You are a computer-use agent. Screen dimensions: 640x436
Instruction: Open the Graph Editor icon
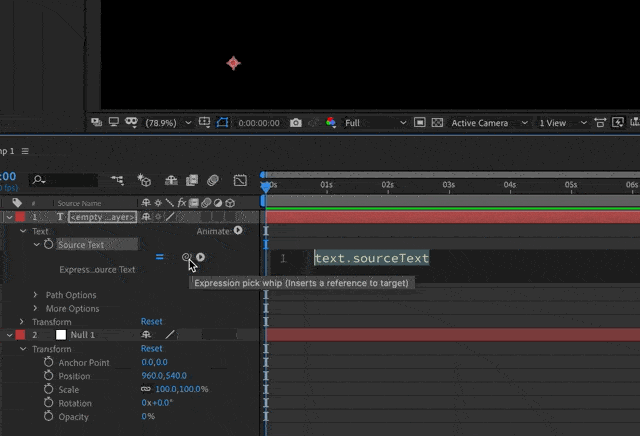240,180
